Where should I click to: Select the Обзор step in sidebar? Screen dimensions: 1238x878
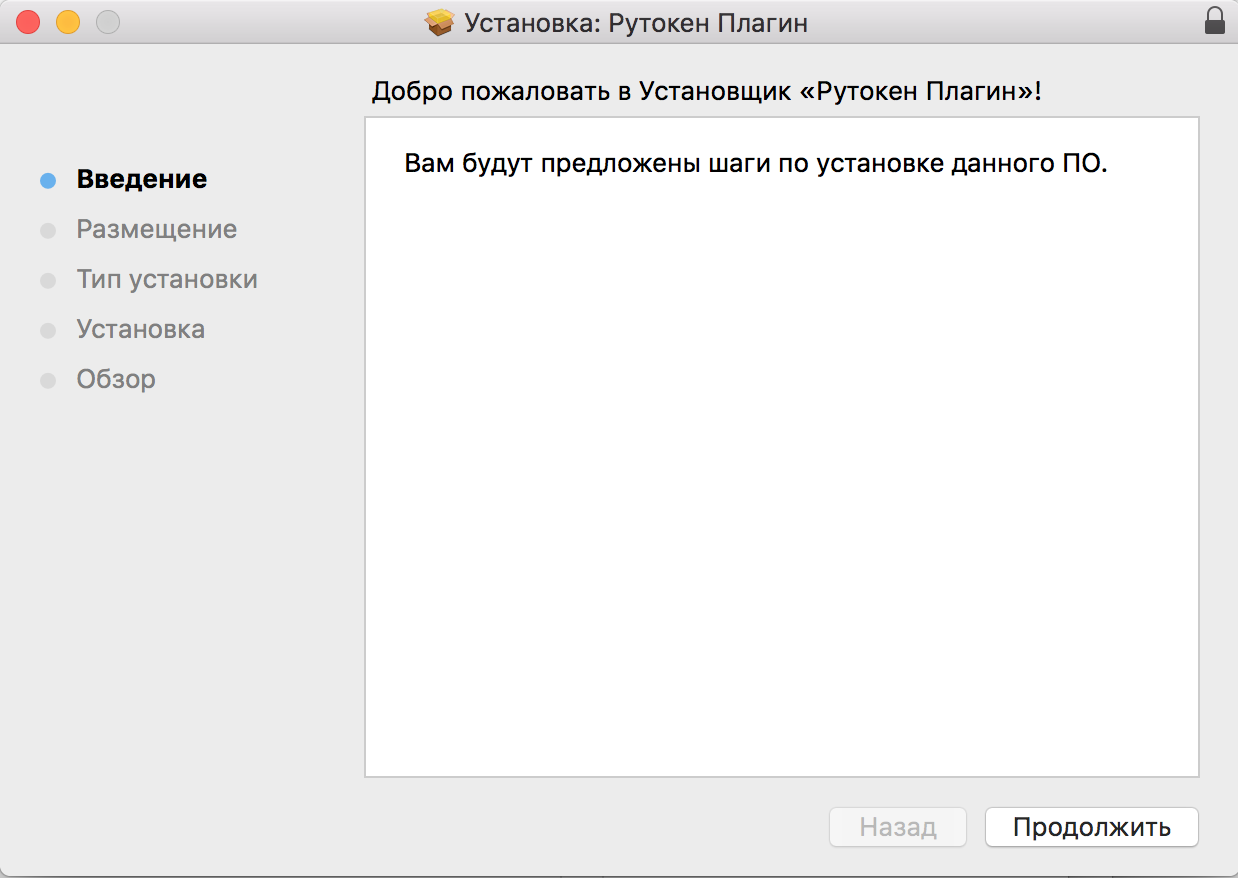tap(116, 380)
